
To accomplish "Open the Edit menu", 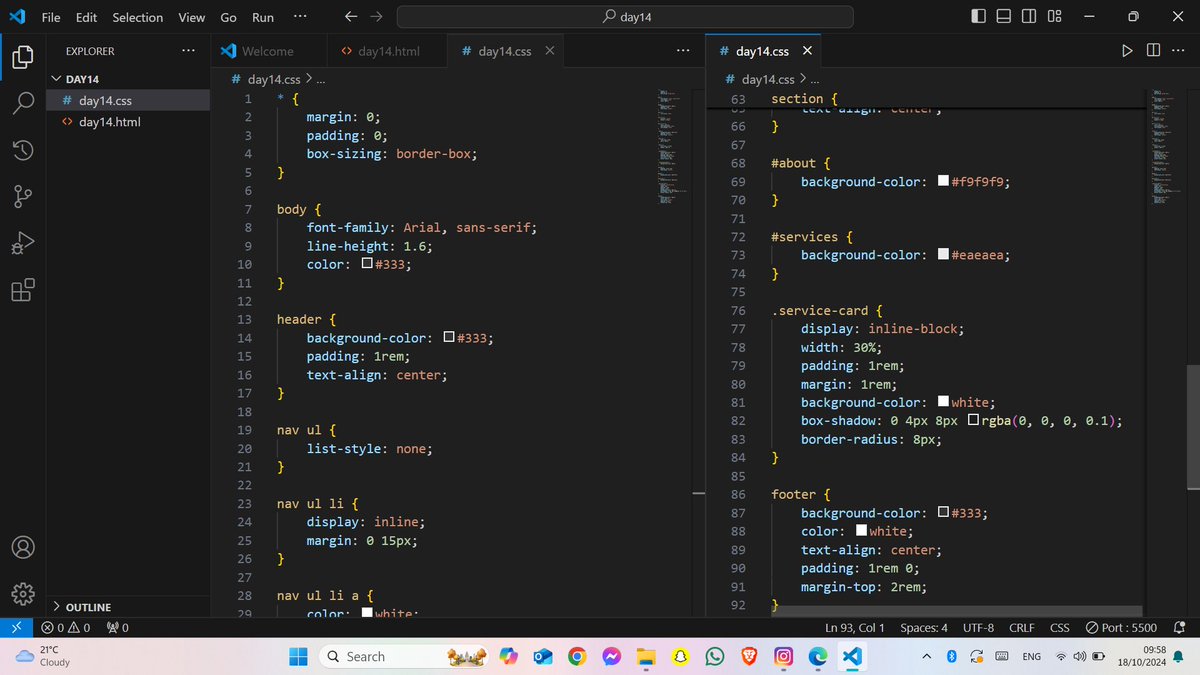I will click(x=86, y=17).
